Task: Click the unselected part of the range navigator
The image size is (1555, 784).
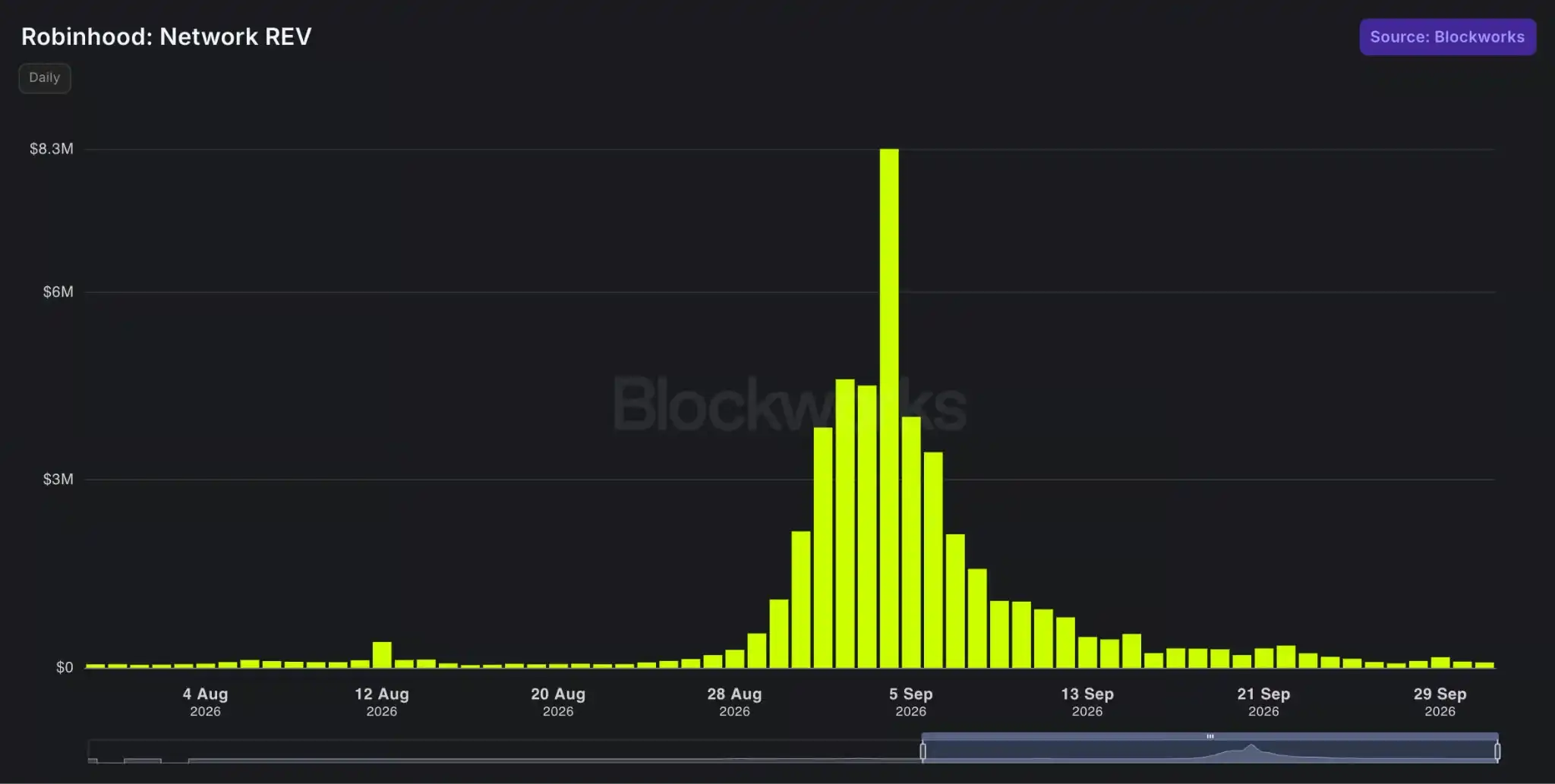Action: click(504, 751)
